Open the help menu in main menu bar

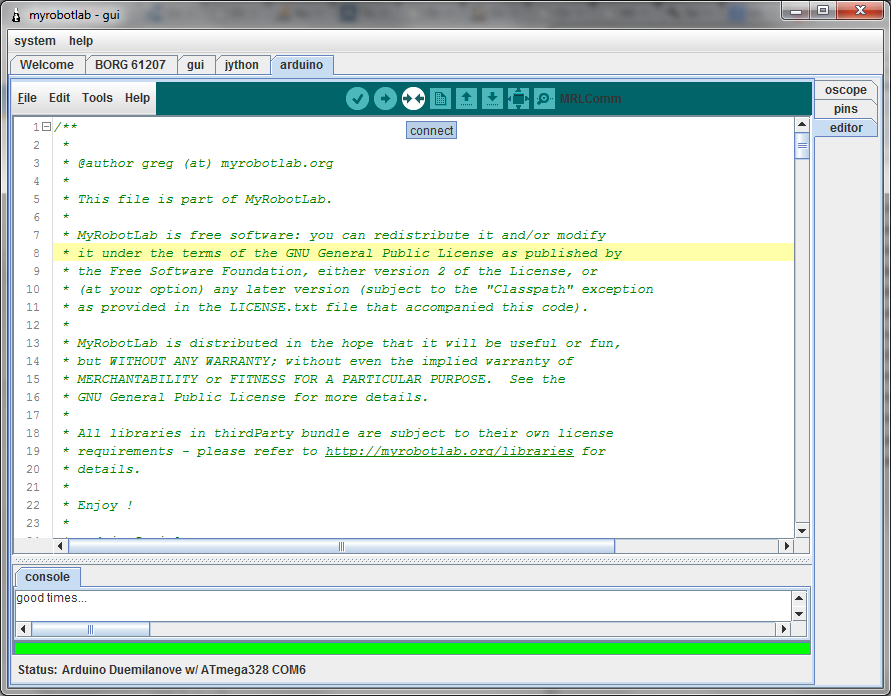click(x=81, y=41)
